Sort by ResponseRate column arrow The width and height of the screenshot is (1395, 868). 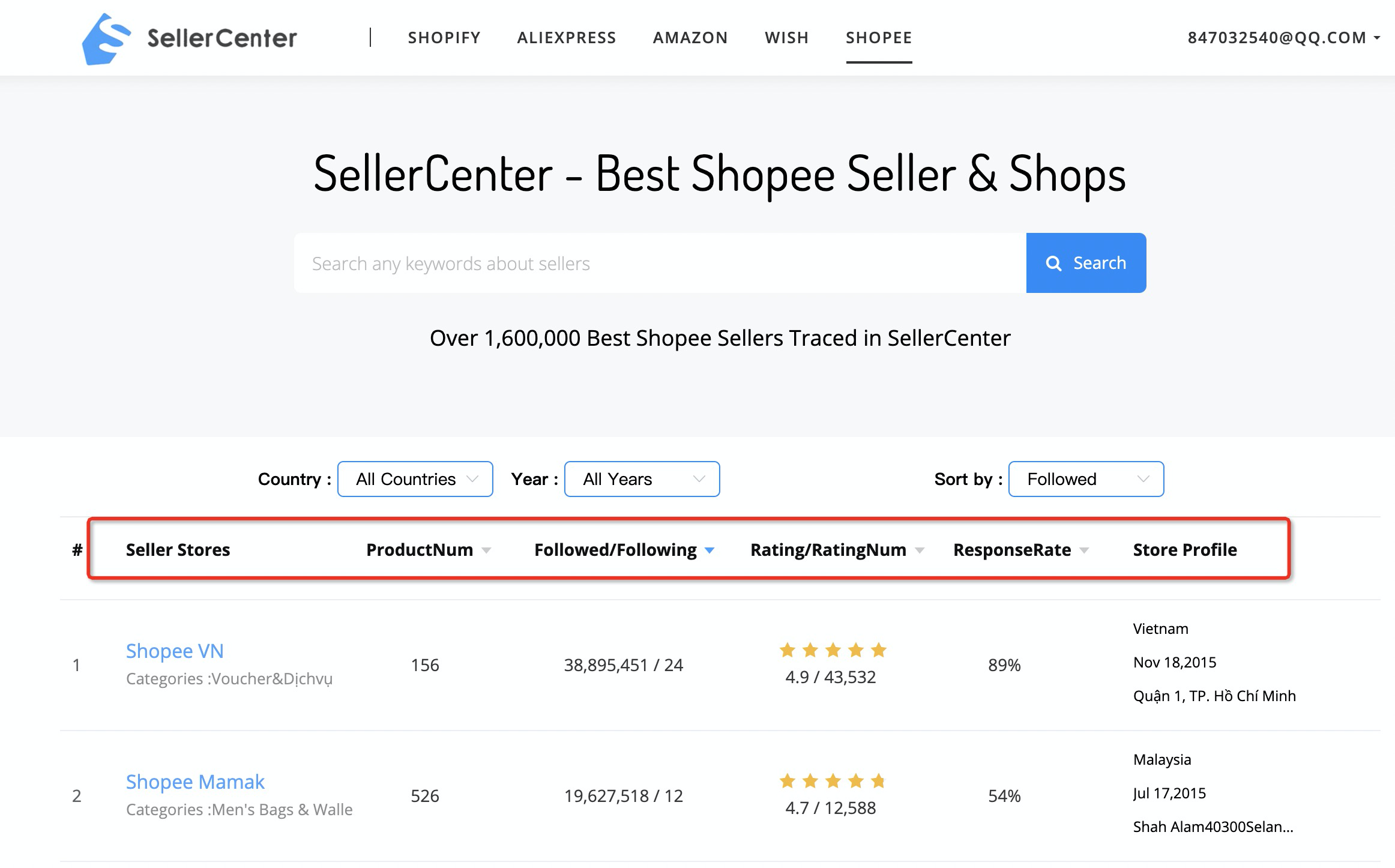[x=1084, y=550]
